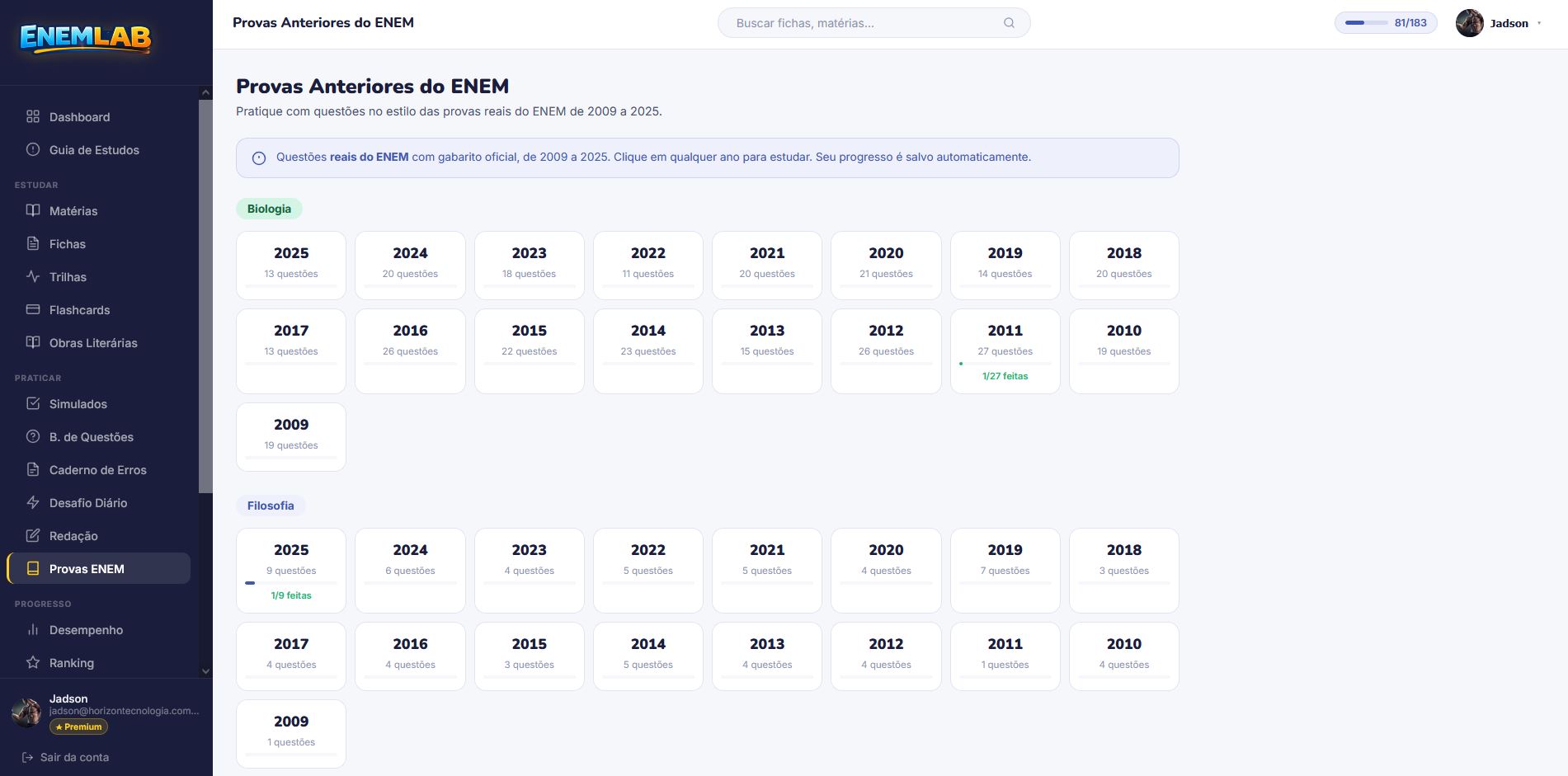Click the sidebar scroll down arrow
The width and height of the screenshot is (1568, 776).
pyautogui.click(x=206, y=671)
